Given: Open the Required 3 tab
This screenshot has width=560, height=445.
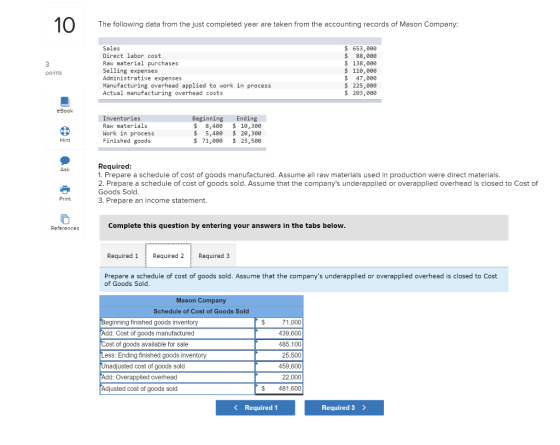Looking at the screenshot, I should pyautogui.click(x=214, y=256).
